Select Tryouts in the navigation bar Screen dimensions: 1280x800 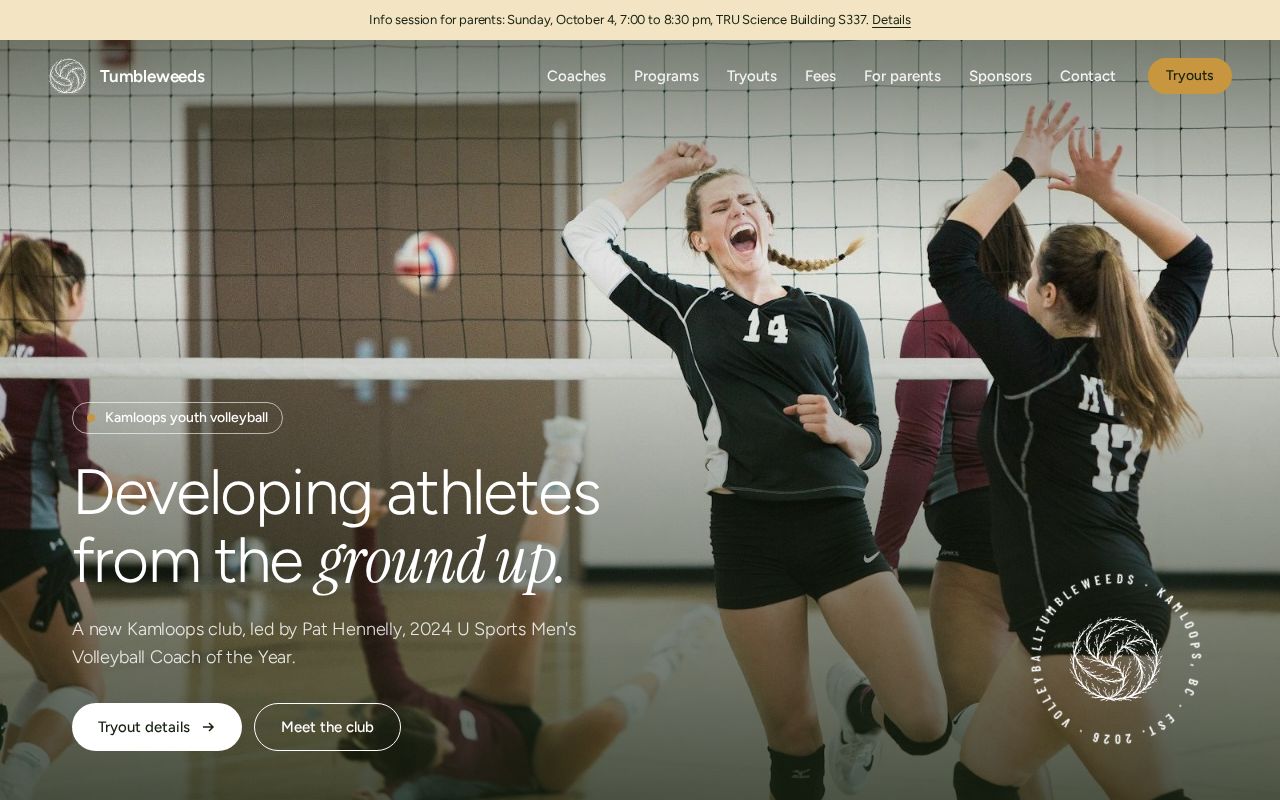pyautogui.click(x=752, y=76)
